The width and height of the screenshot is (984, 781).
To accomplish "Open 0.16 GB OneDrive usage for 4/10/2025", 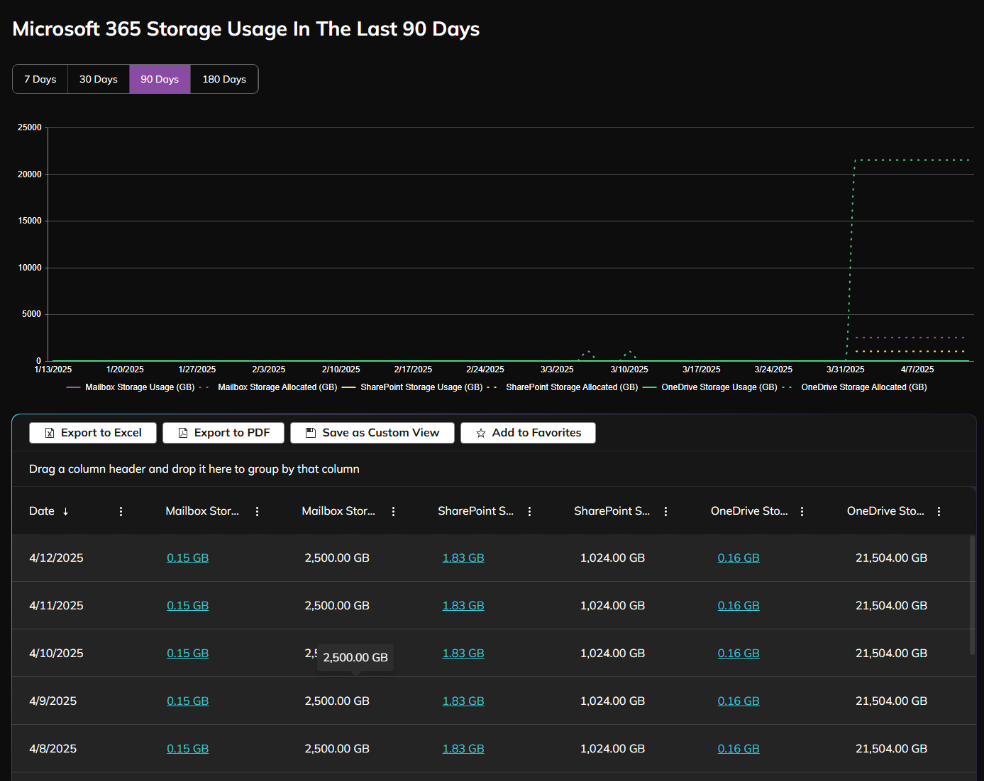I will [739, 653].
